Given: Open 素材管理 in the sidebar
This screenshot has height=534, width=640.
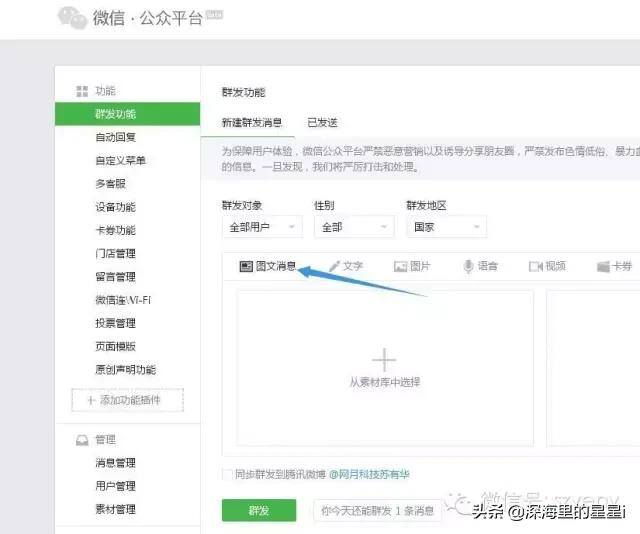Looking at the screenshot, I should coord(116,510).
